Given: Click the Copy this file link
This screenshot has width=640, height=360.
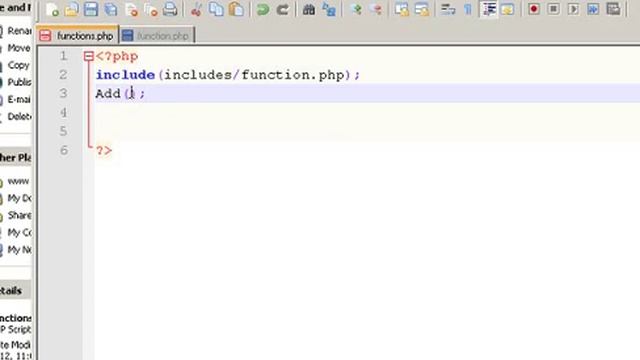Looking at the screenshot, I should pyautogui.click(x=18, y=65).
